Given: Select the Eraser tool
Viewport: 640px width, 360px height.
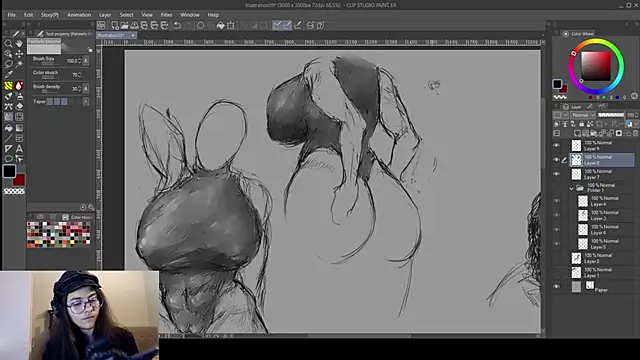Looking at the screenshot, I should (19, 107).
